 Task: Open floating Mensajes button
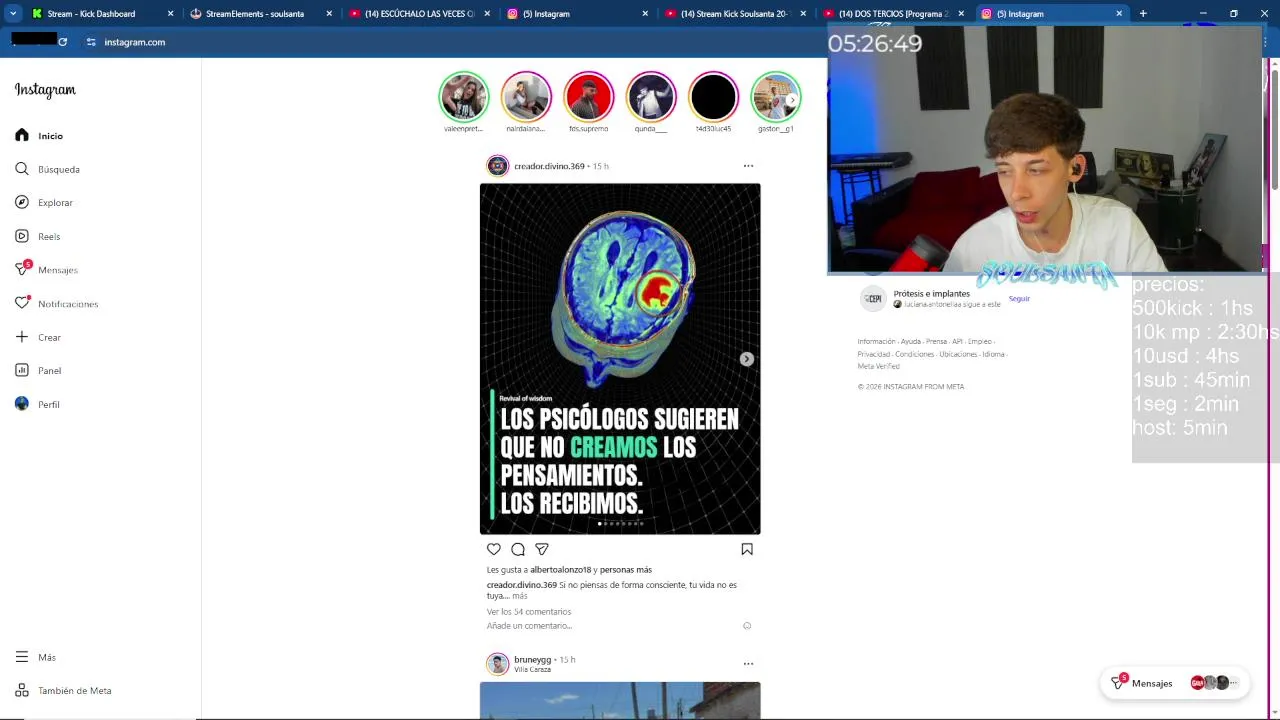point(1176,683)
